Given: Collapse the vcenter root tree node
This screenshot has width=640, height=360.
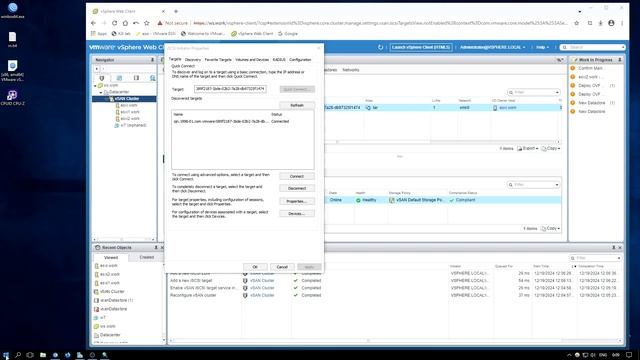Looking at the screenshot, I should (96, 86).
